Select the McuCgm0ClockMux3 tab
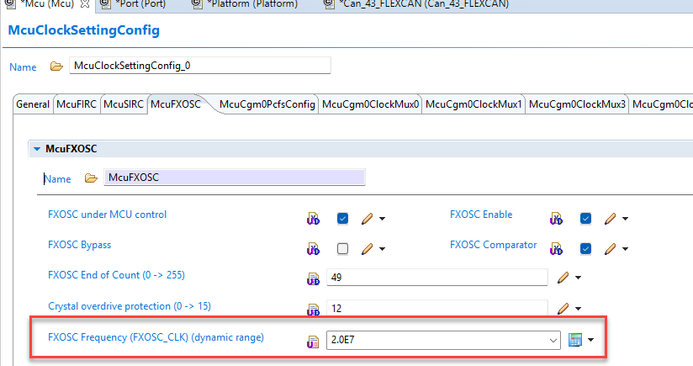693x366 pixels. pyautogui.click(x=577, y=104)
